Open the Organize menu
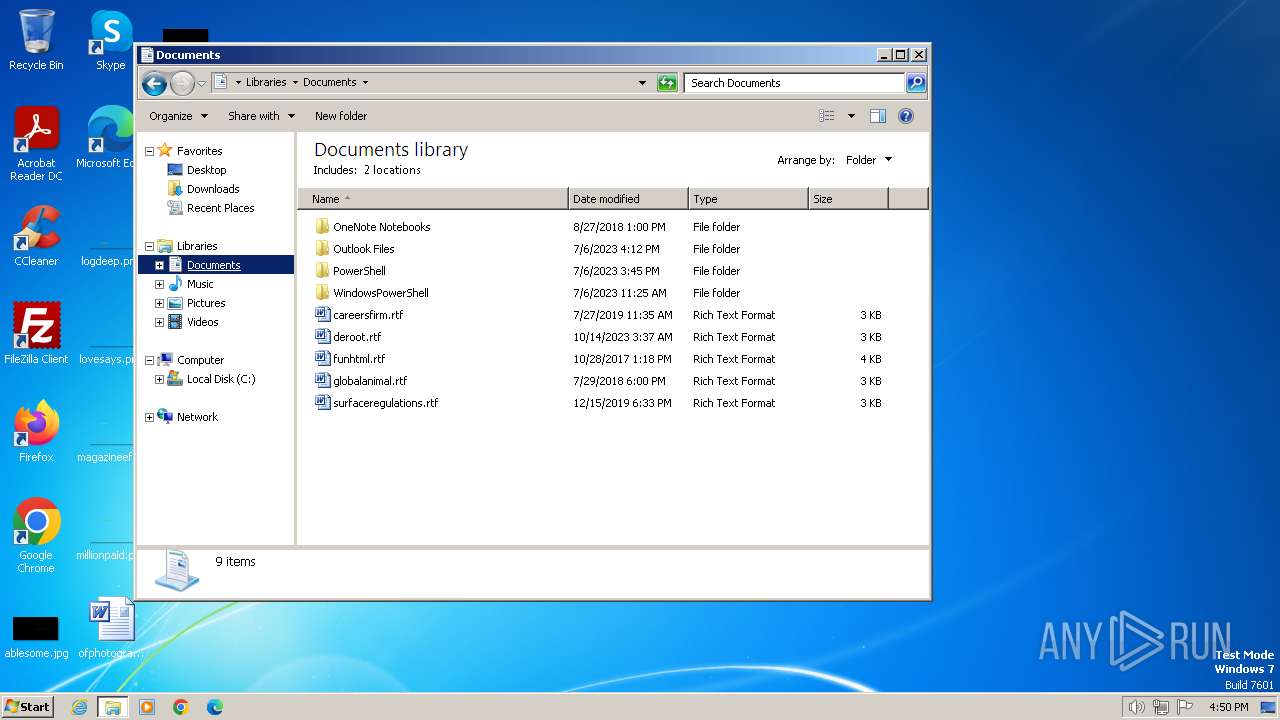 [178, 116]
